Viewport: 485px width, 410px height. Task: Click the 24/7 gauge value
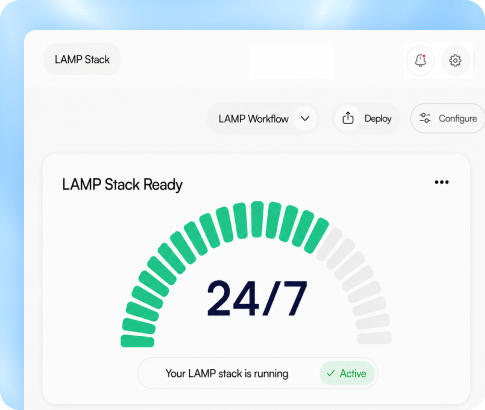pos(257,298)
